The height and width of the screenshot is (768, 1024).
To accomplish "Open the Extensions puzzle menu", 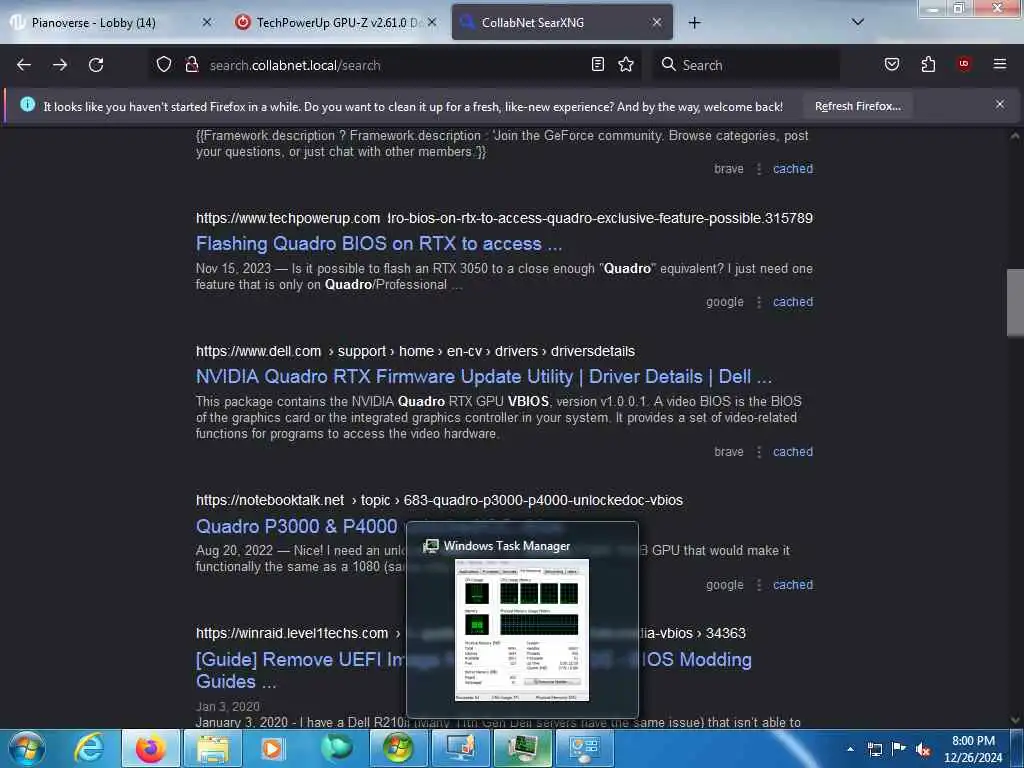I will pyautogui.click(x=928, y=64).
